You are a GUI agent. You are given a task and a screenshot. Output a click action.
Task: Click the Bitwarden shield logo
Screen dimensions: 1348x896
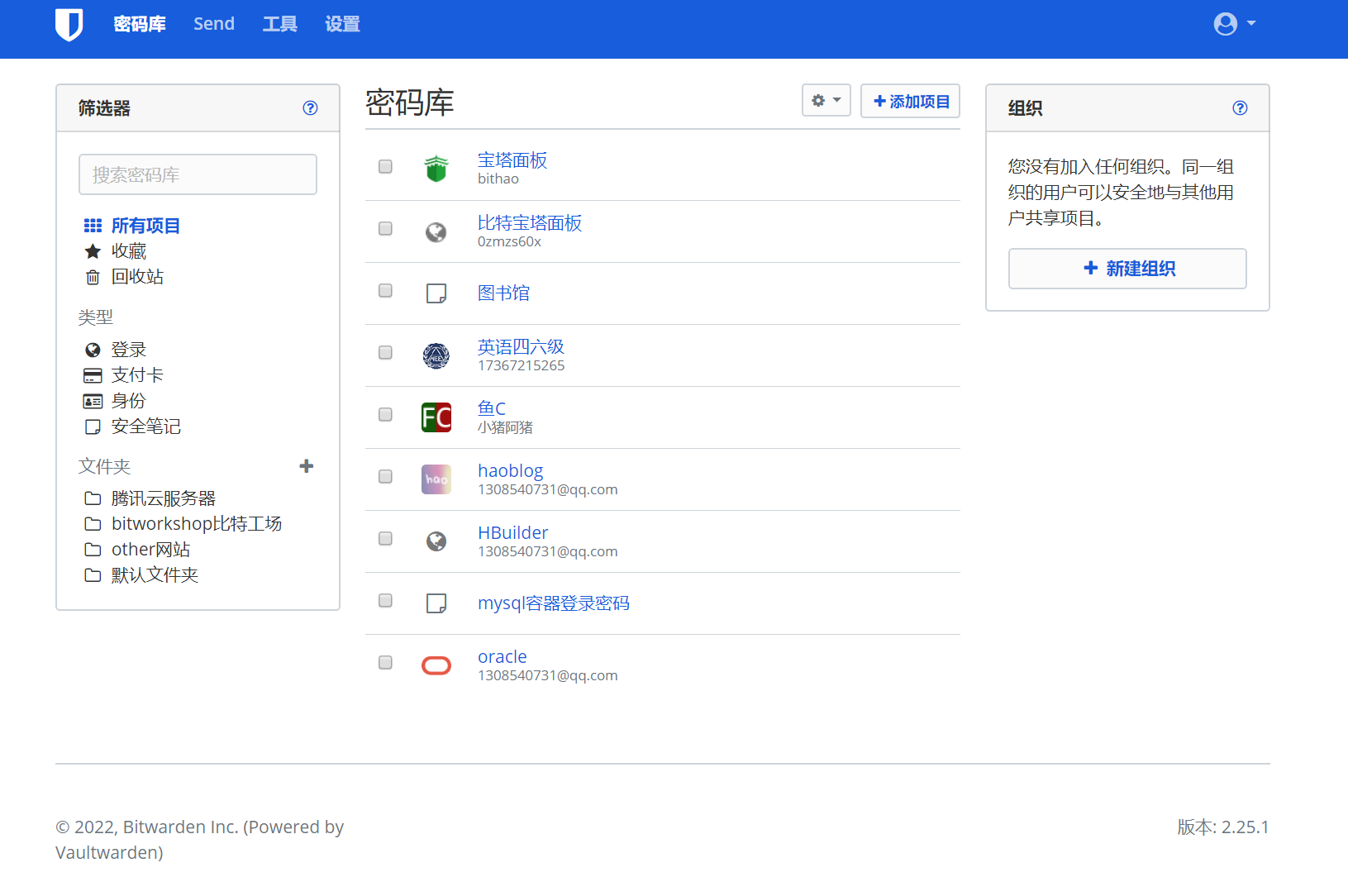69,24
